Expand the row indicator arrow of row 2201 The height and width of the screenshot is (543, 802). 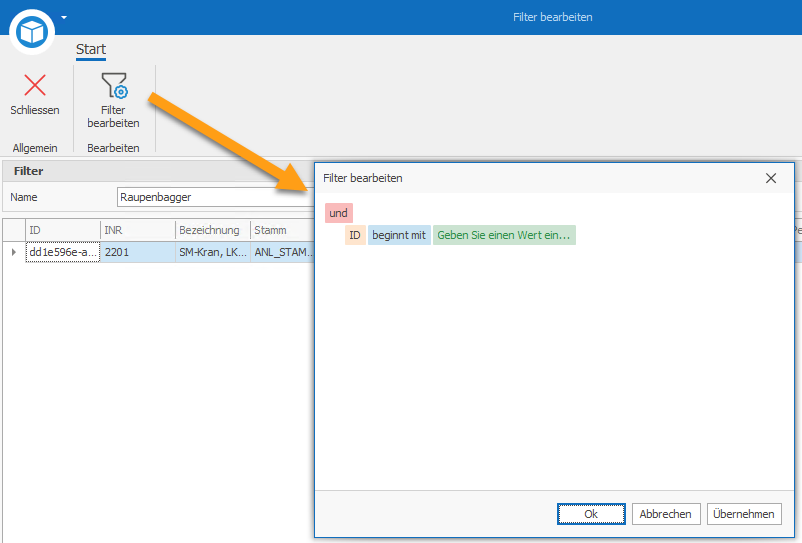[14, 252]
